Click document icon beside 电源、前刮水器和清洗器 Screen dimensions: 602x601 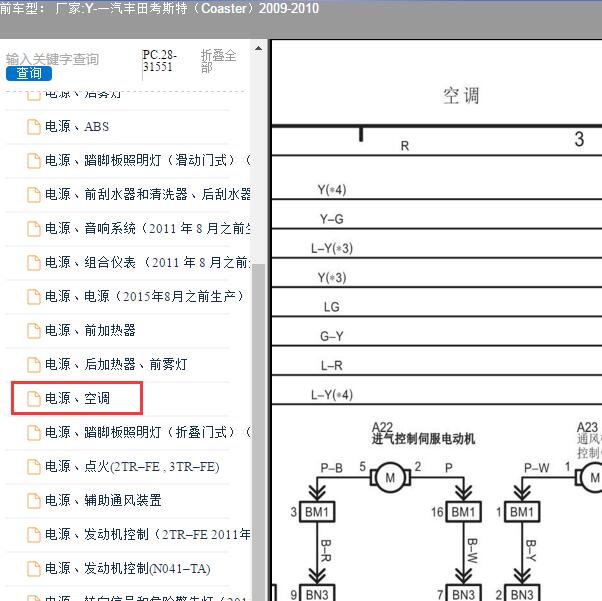coord(34,195)
